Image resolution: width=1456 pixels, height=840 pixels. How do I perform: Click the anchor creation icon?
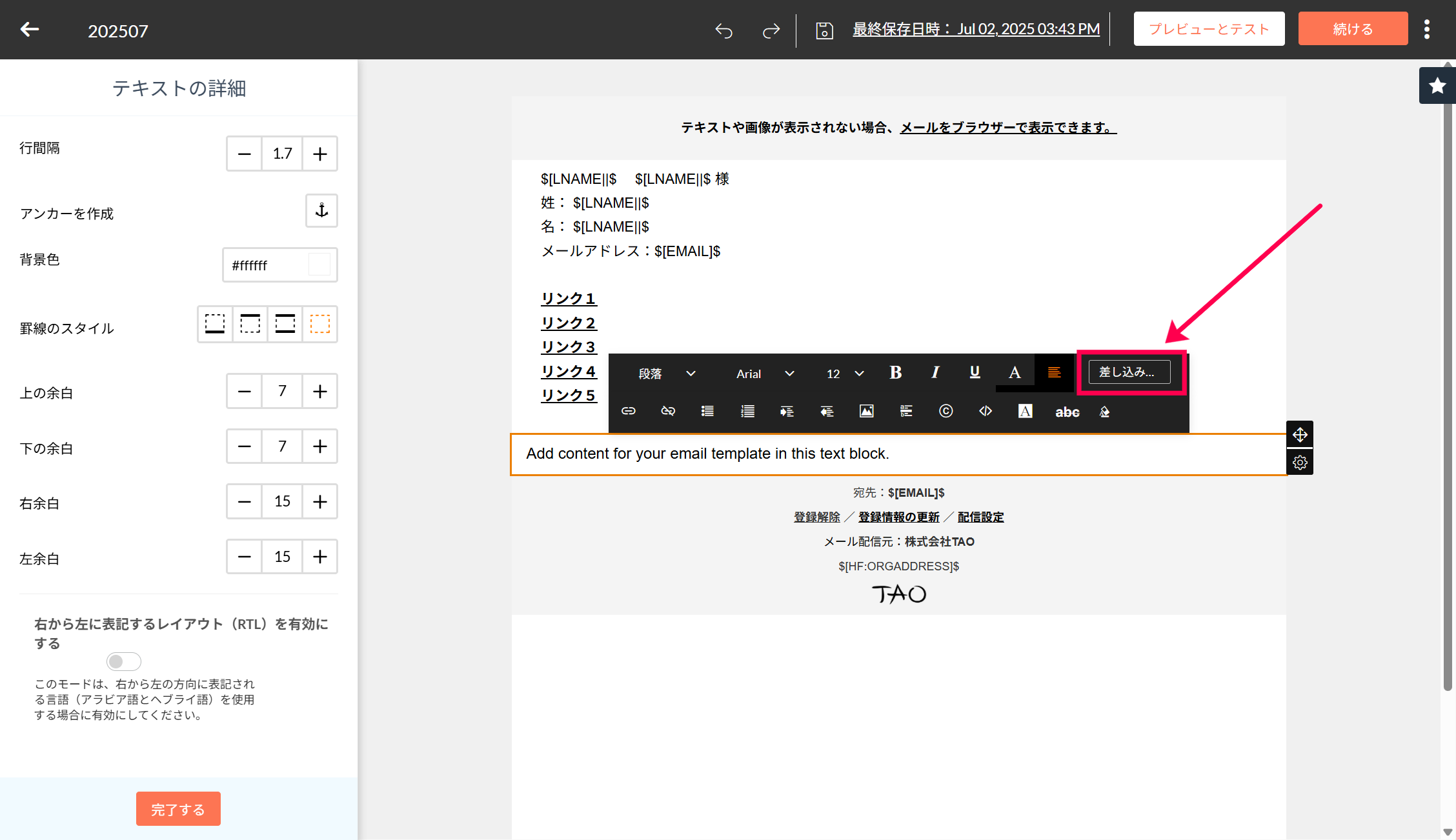pyautogui.click(x=321, y=210)
